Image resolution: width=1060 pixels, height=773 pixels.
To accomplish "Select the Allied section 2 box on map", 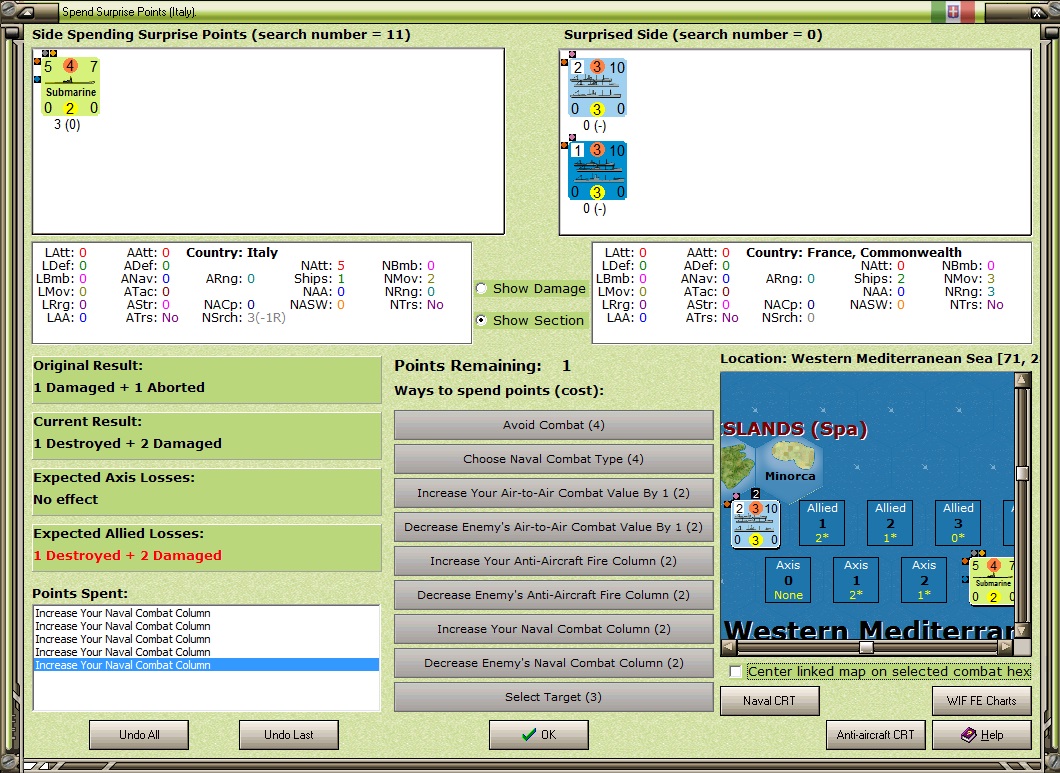I will pos(890,523).
